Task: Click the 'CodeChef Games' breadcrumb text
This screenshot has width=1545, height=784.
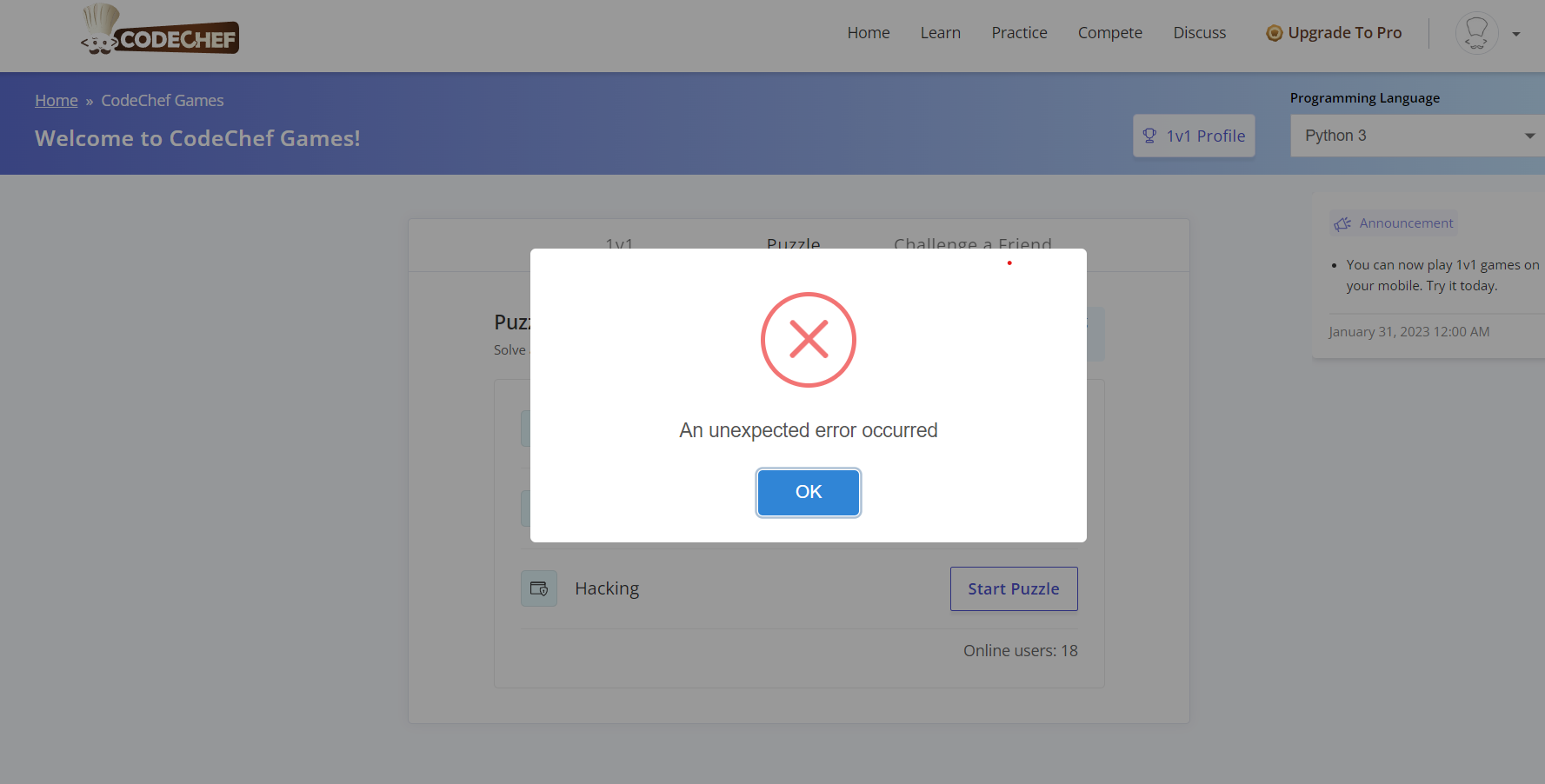Action: [163, 101]
